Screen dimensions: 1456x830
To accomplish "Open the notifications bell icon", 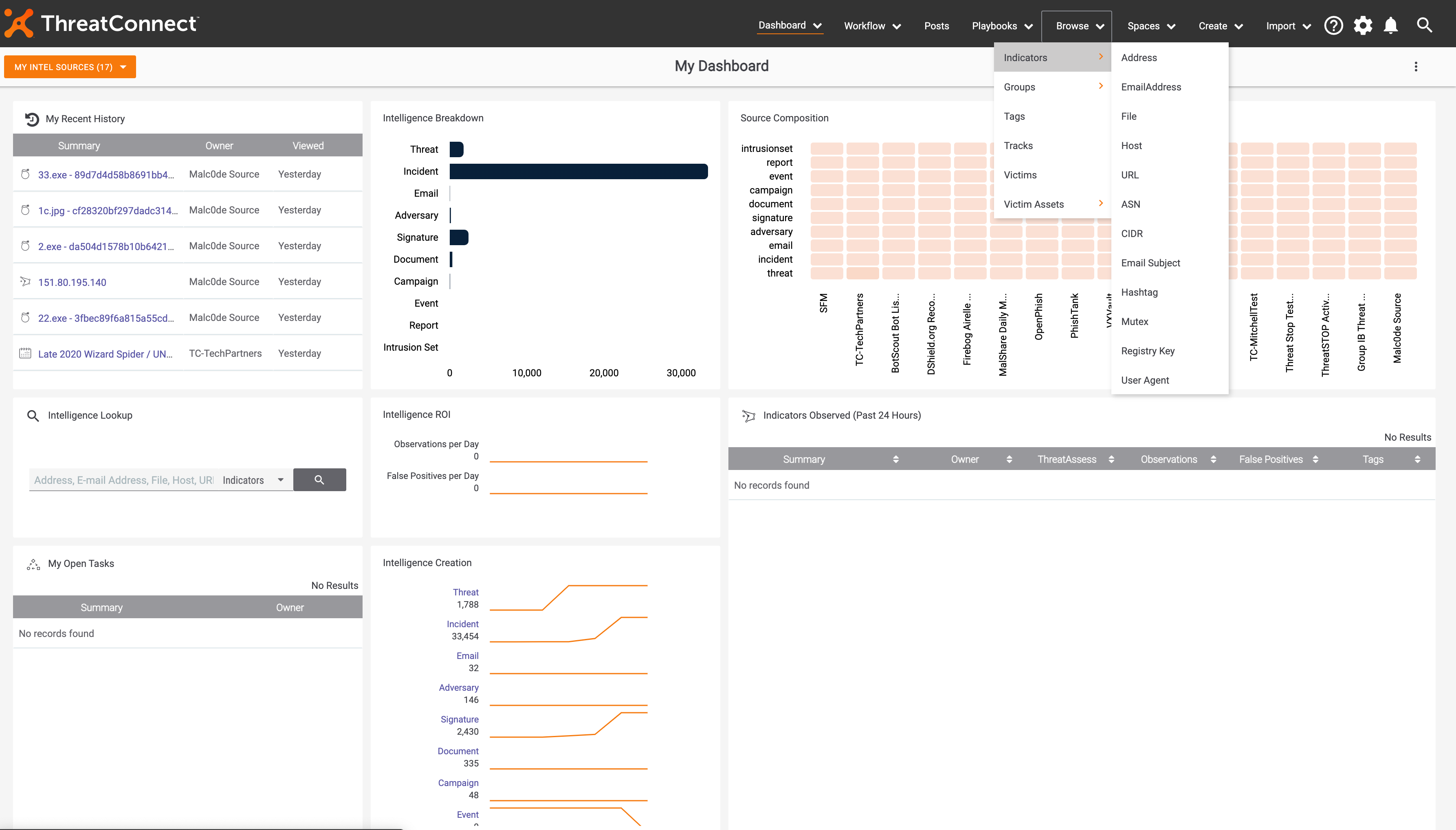I will pos(1391,26).
